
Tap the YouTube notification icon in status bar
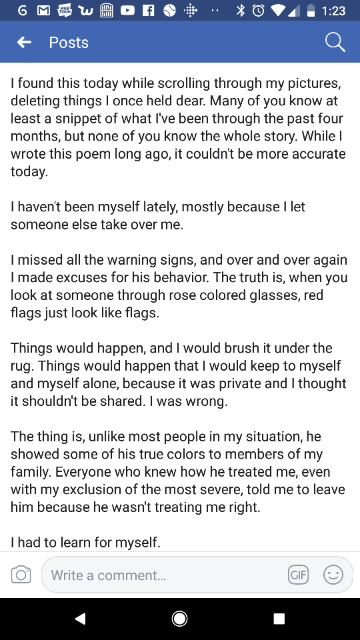[x=127, y=11]
